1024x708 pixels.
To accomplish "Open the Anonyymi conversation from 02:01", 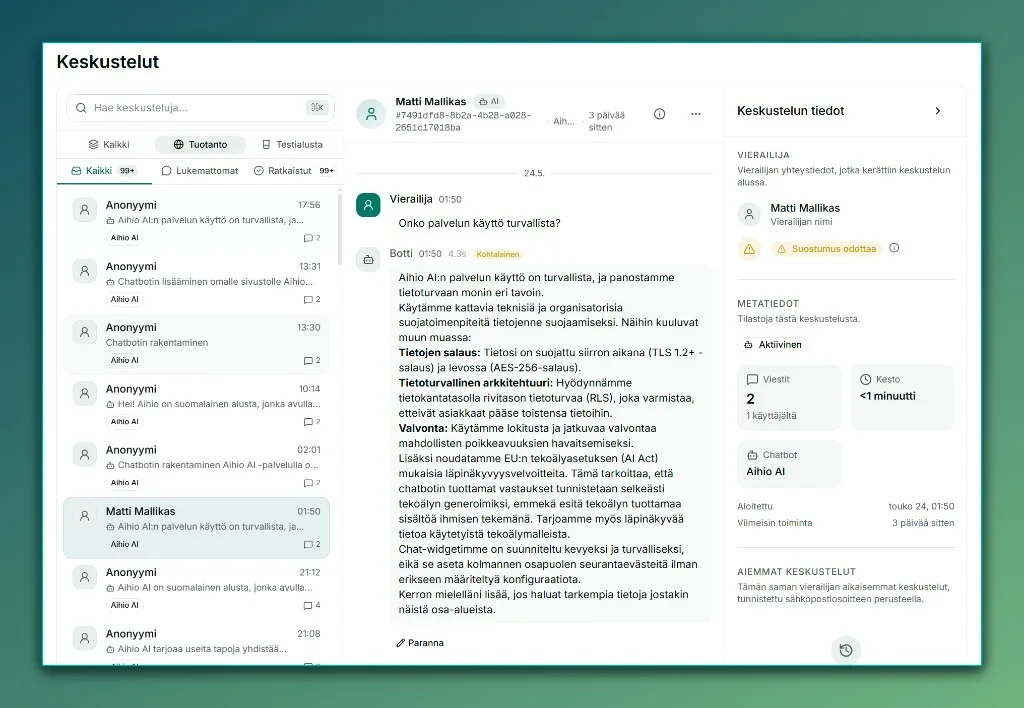I will (197, 466).
